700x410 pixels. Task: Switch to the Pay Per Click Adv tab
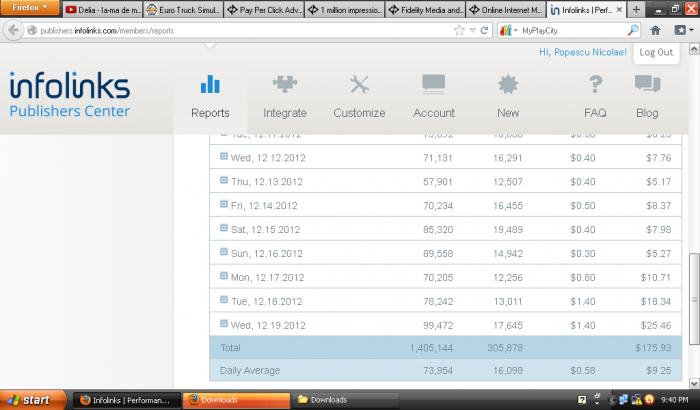pyautogui.click(x=264, y=9)
